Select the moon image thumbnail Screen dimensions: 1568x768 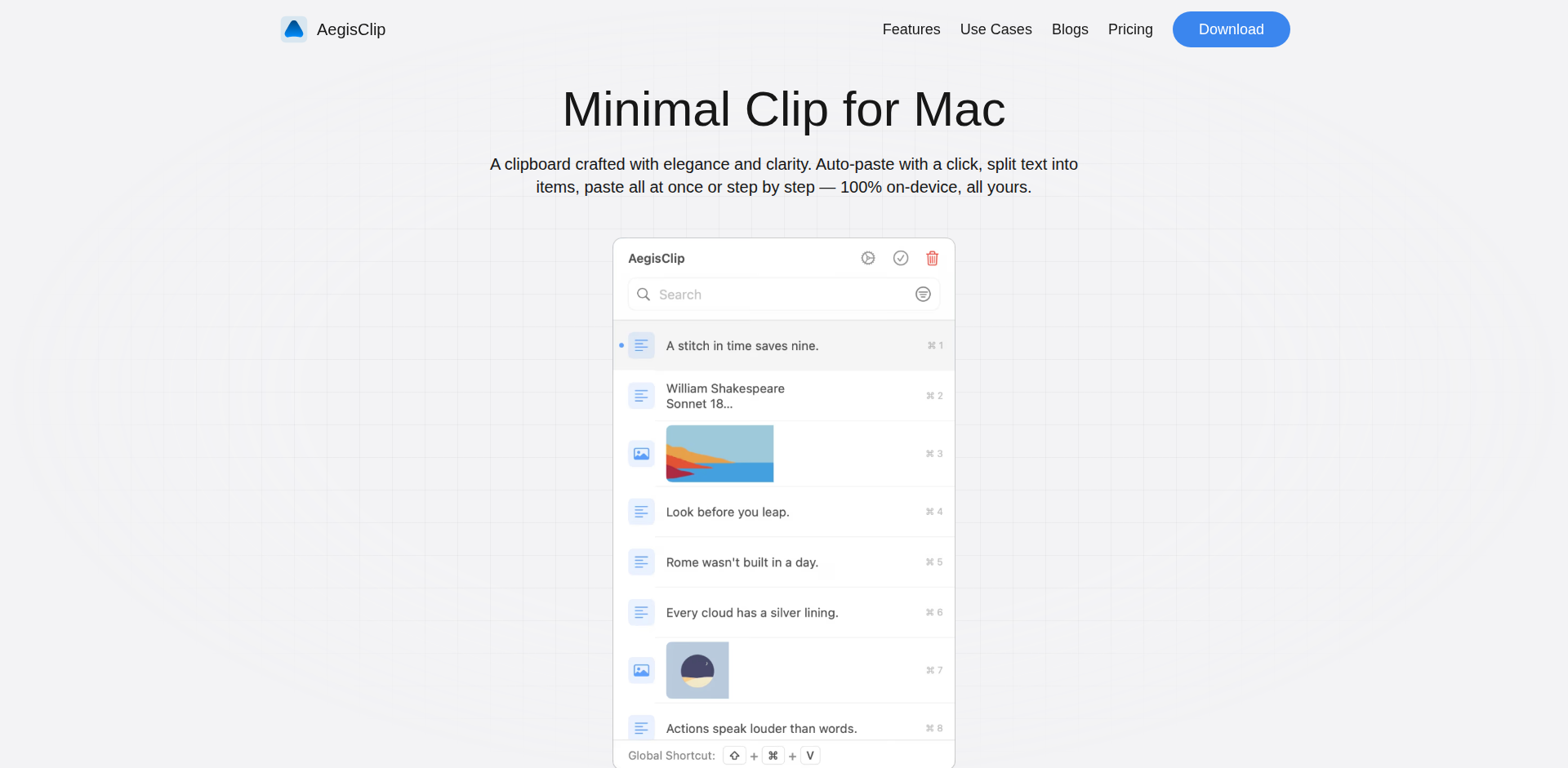click(x=697, y=670)
